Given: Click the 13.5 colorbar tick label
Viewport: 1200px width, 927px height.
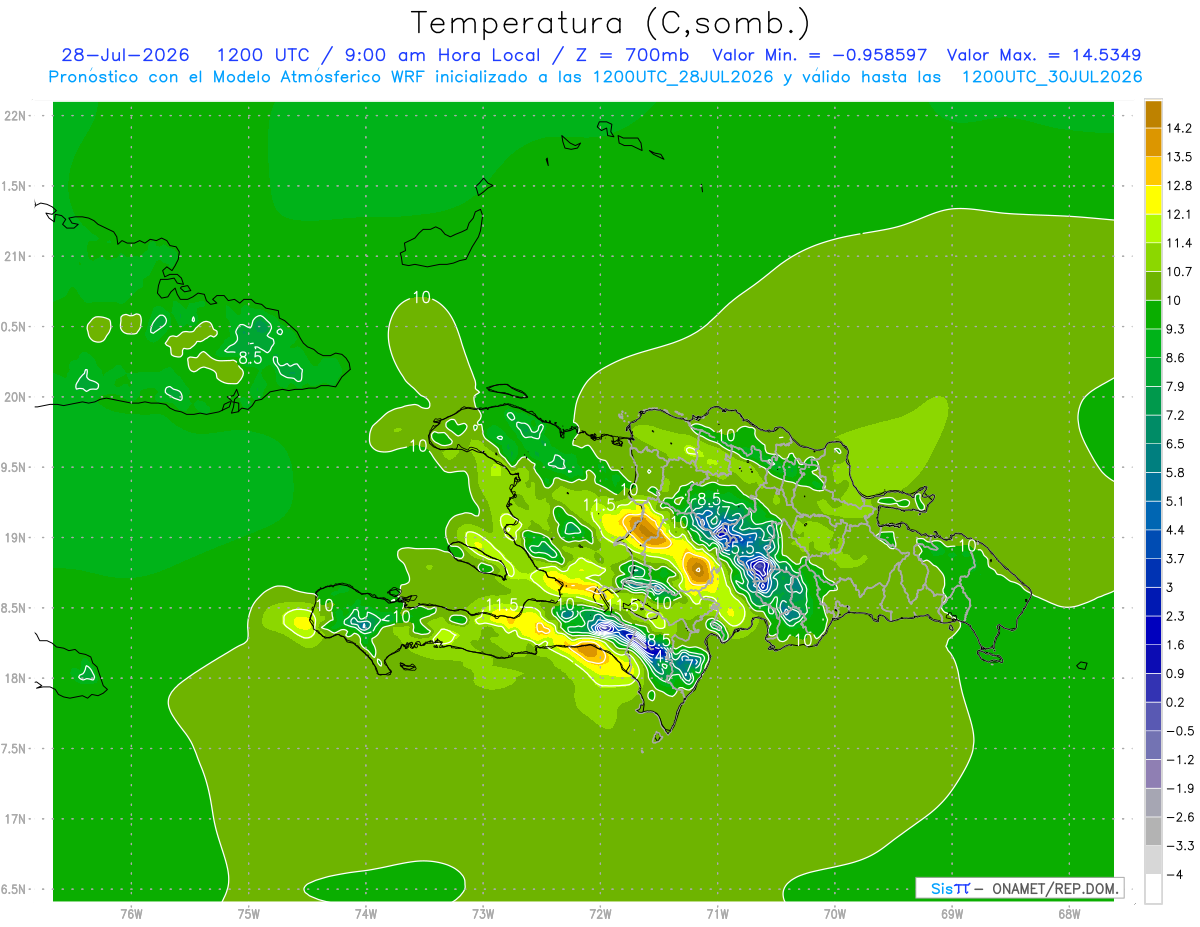Looking at the screenshot, I should tap(1180, 157).
